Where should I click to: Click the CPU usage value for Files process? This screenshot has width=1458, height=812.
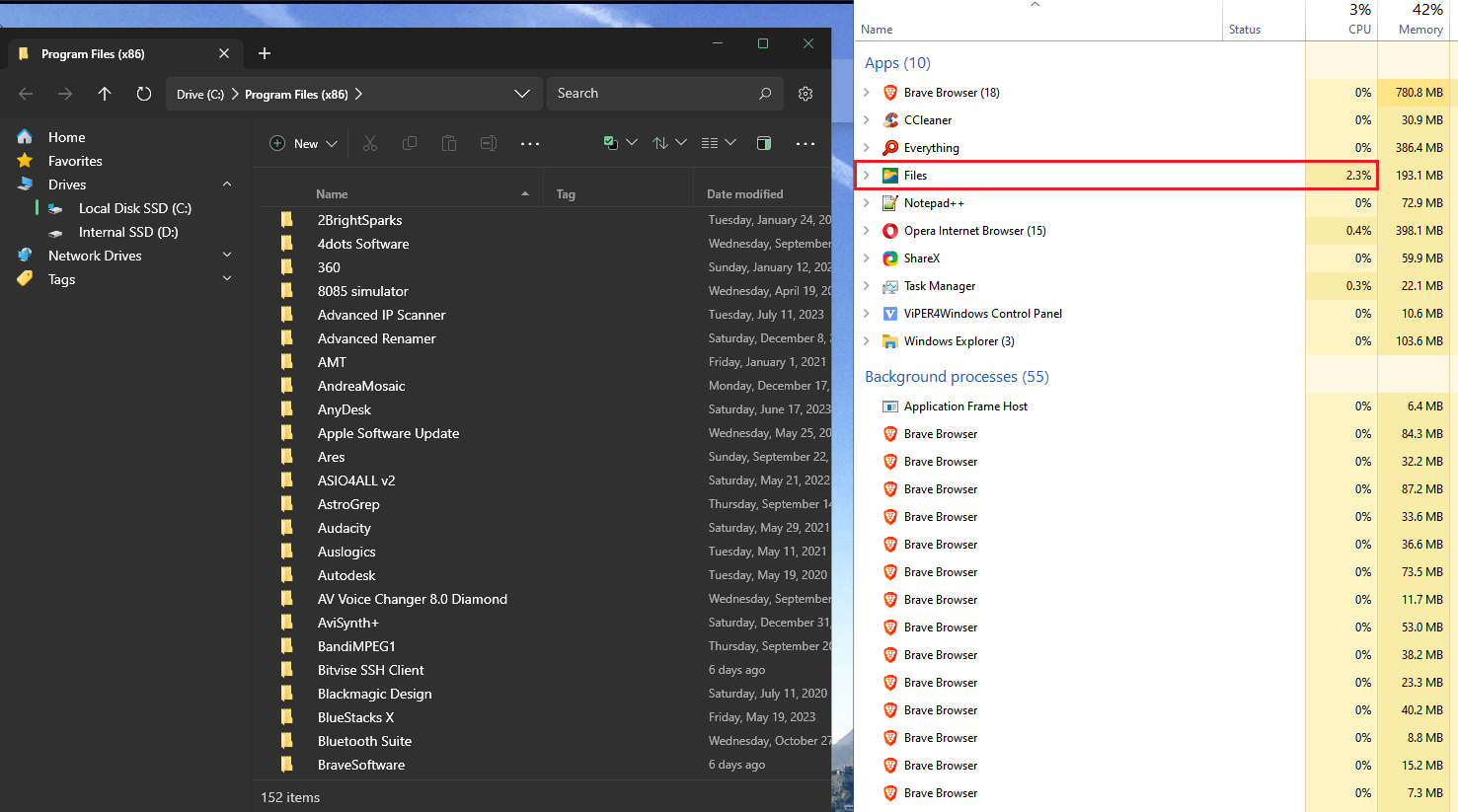coord(1358,175)
